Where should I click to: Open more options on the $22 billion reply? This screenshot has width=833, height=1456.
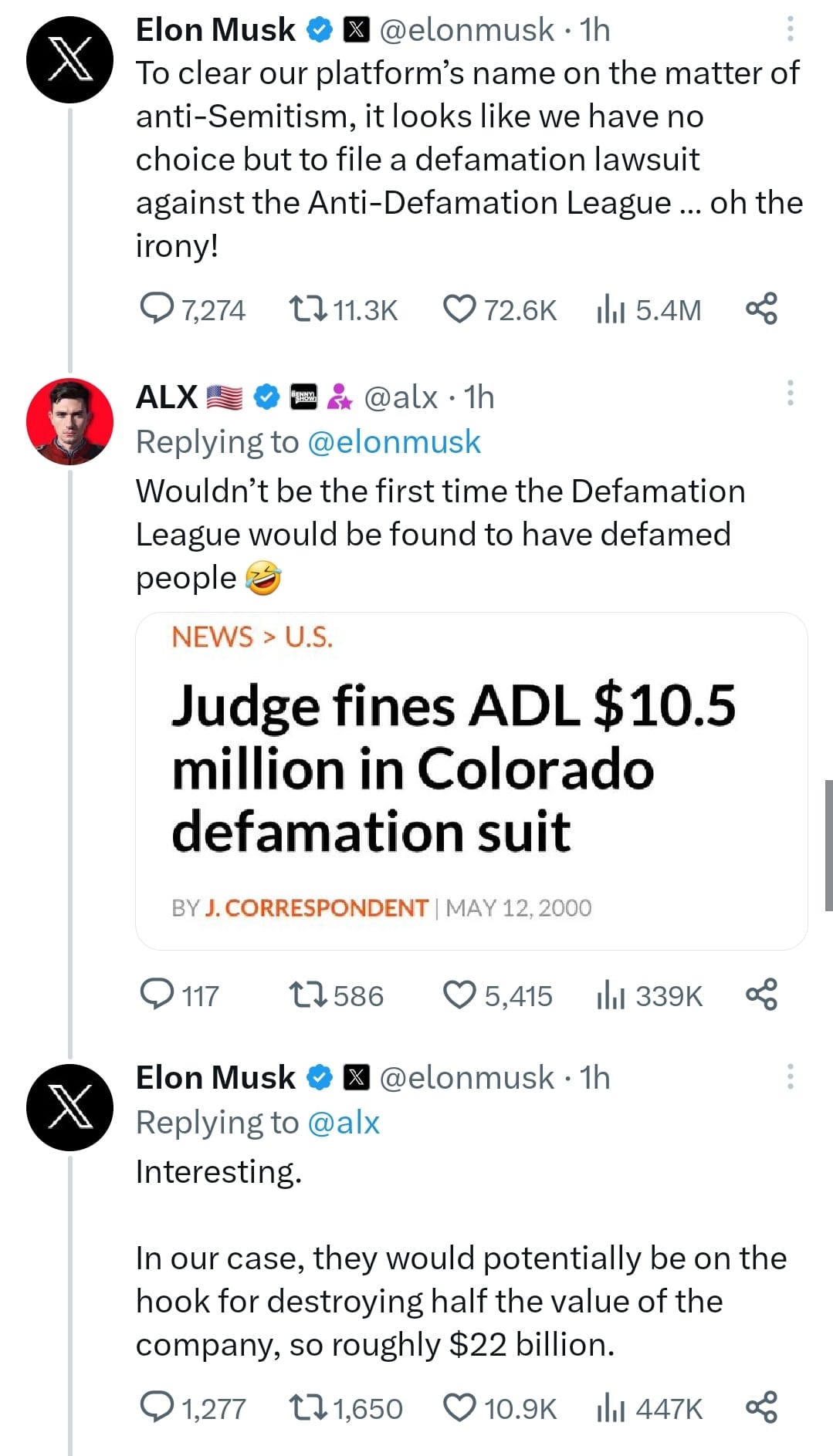tap(790, 1076)
